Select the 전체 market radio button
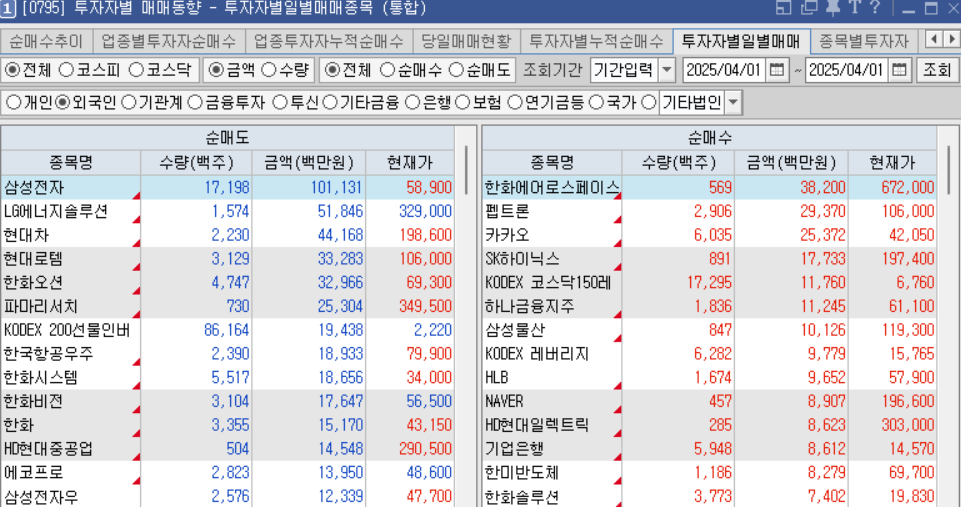Viewport: 961px width, 507px height. pos(12,70)
